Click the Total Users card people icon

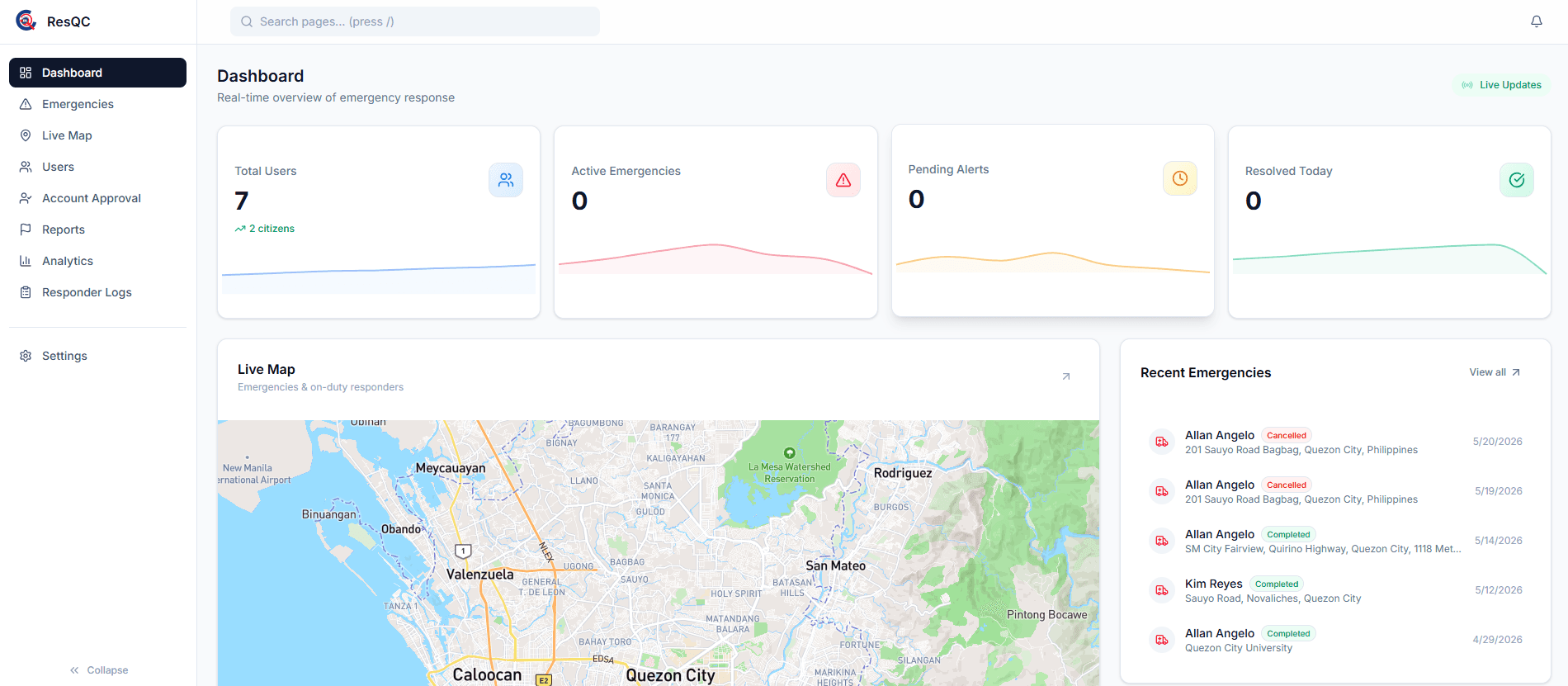506,180
